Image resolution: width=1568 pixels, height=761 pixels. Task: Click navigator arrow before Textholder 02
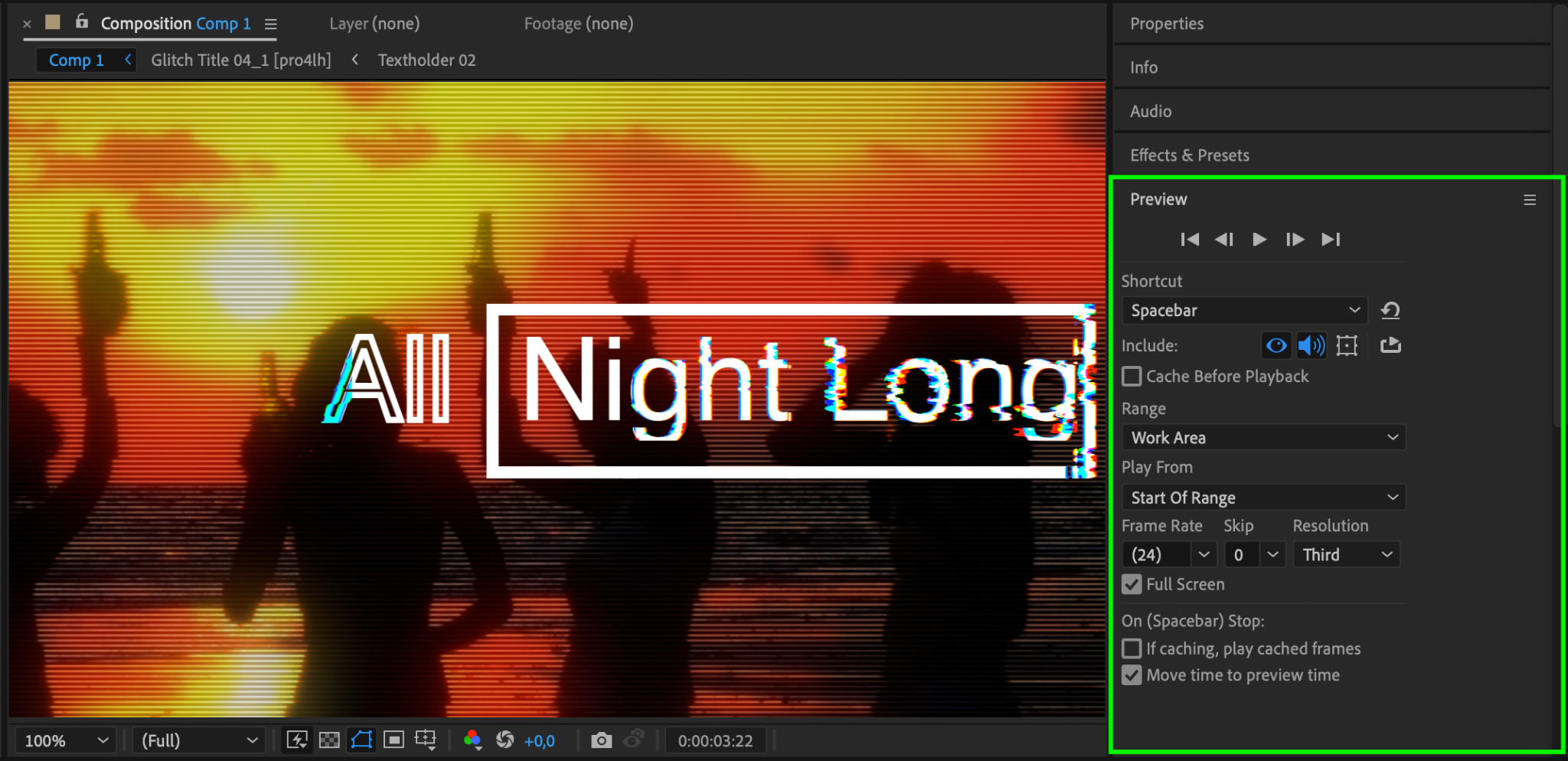pyautogui.click(x=355, y=59)
